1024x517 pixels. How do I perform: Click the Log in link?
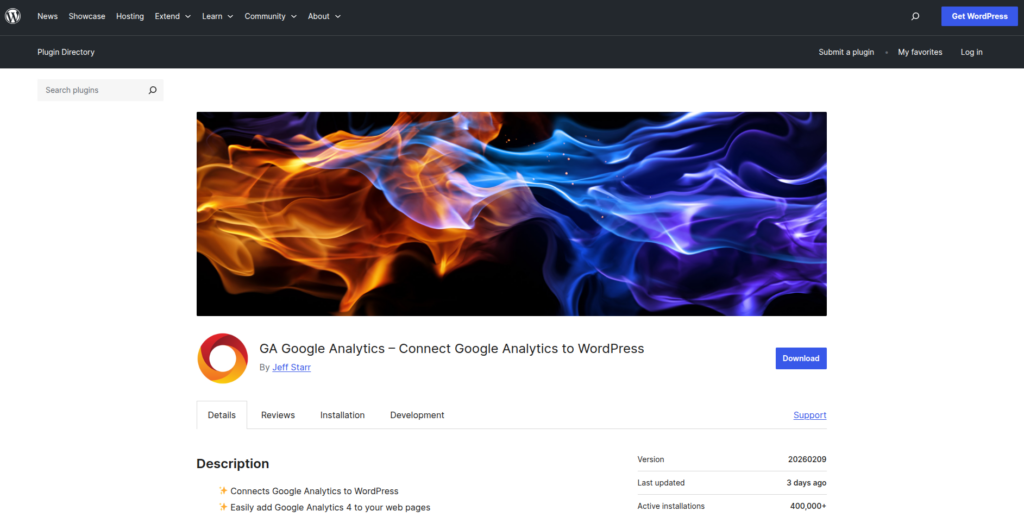(971, 52)
